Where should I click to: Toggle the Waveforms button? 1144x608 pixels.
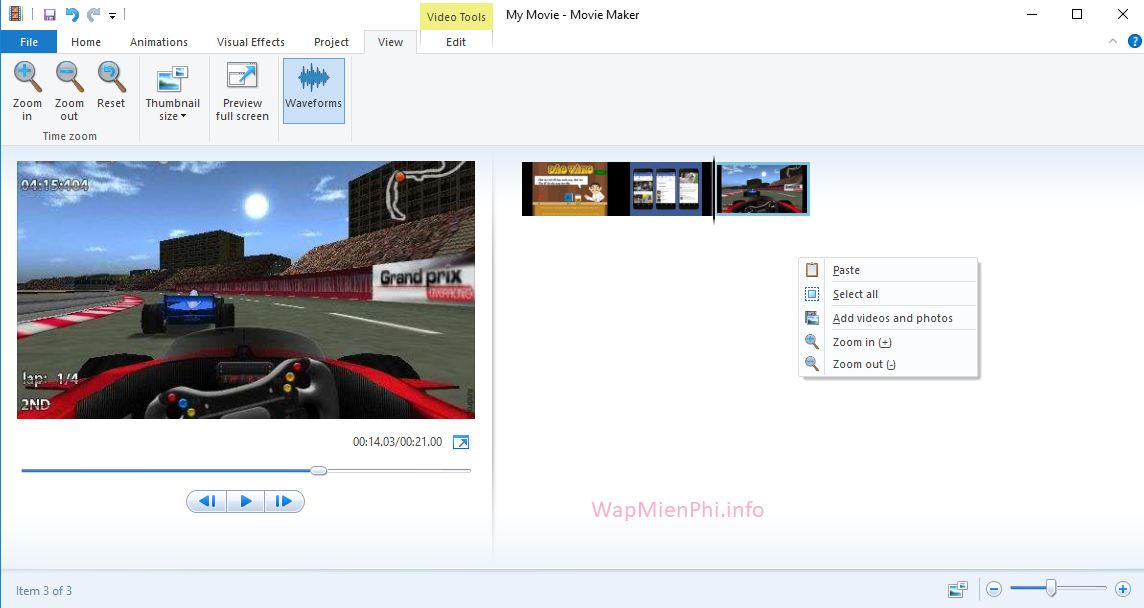coord(314,91)
